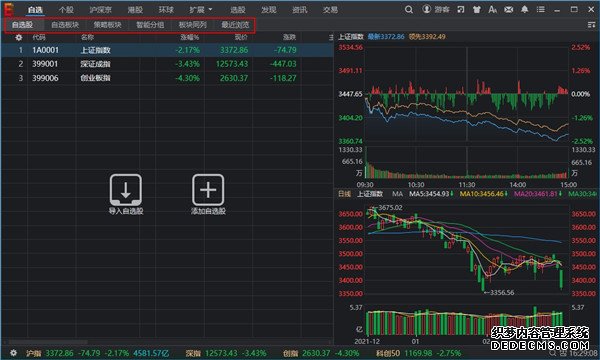Screen dimensions: 600x360
Task: Open the skin theme shirt icon
Action: [476, 10]
